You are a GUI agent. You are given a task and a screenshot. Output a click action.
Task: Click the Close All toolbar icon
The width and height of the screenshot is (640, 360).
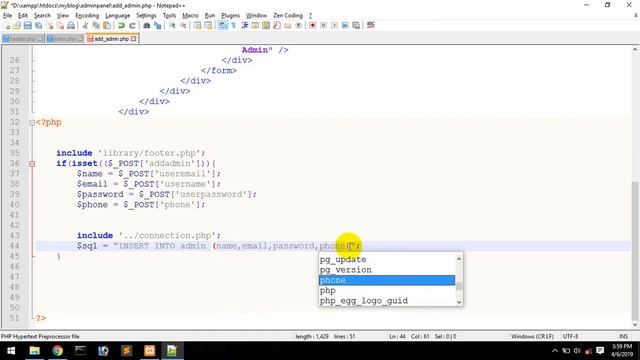click(60, 25)
